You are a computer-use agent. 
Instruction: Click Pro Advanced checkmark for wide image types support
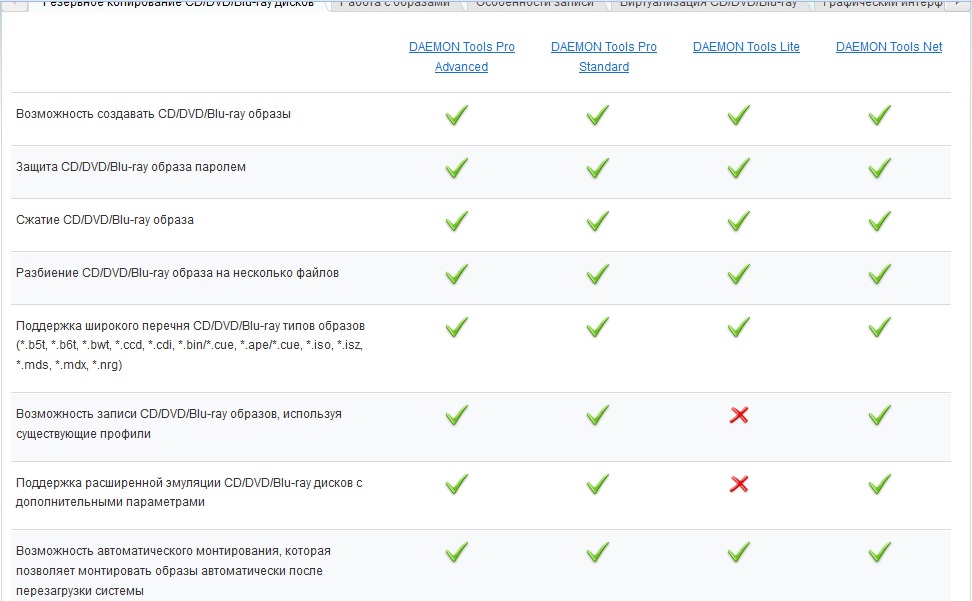457,327
